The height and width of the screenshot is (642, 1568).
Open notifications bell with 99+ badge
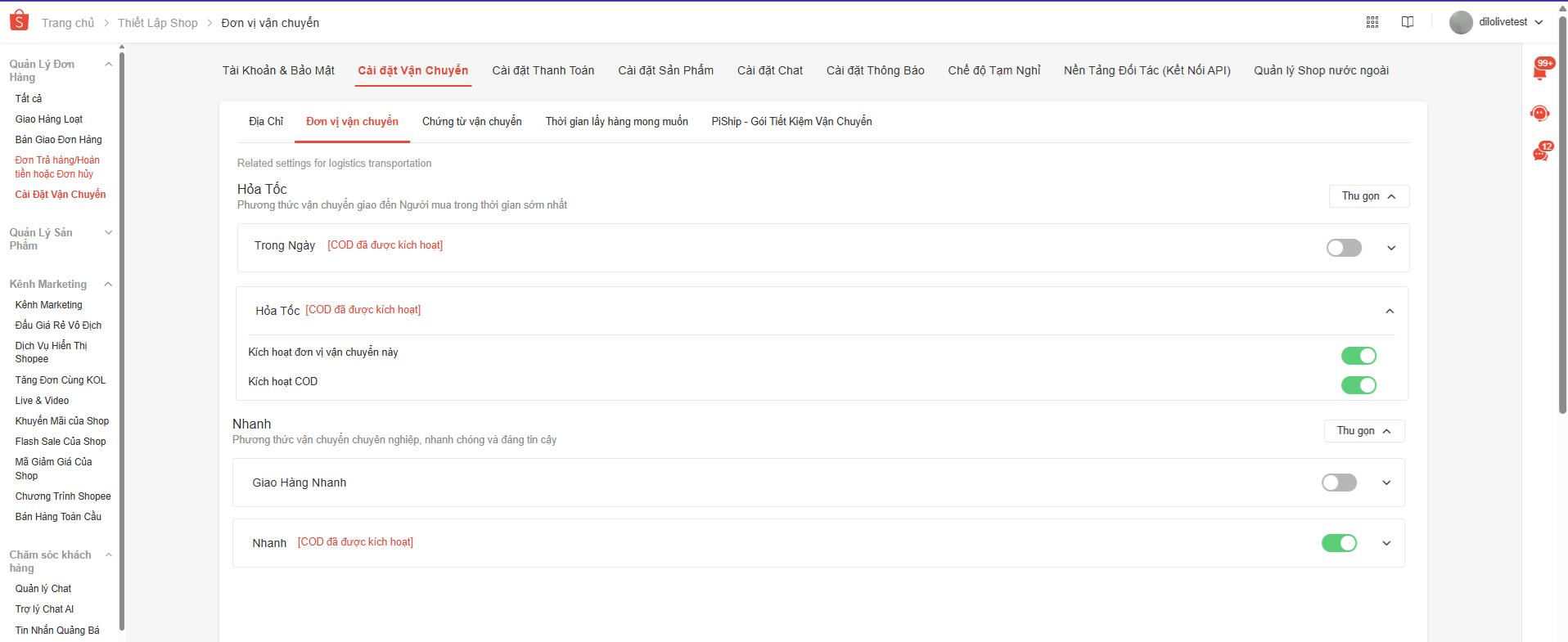1539,71
